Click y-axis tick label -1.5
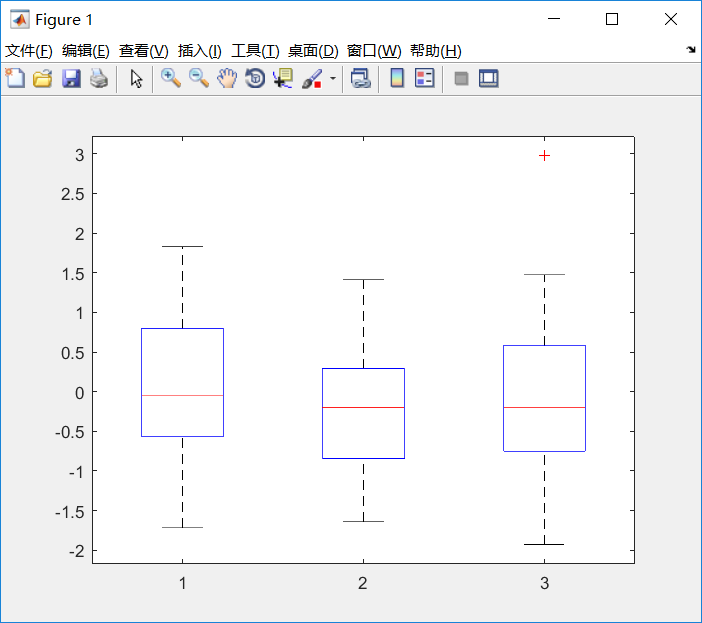 70,512
